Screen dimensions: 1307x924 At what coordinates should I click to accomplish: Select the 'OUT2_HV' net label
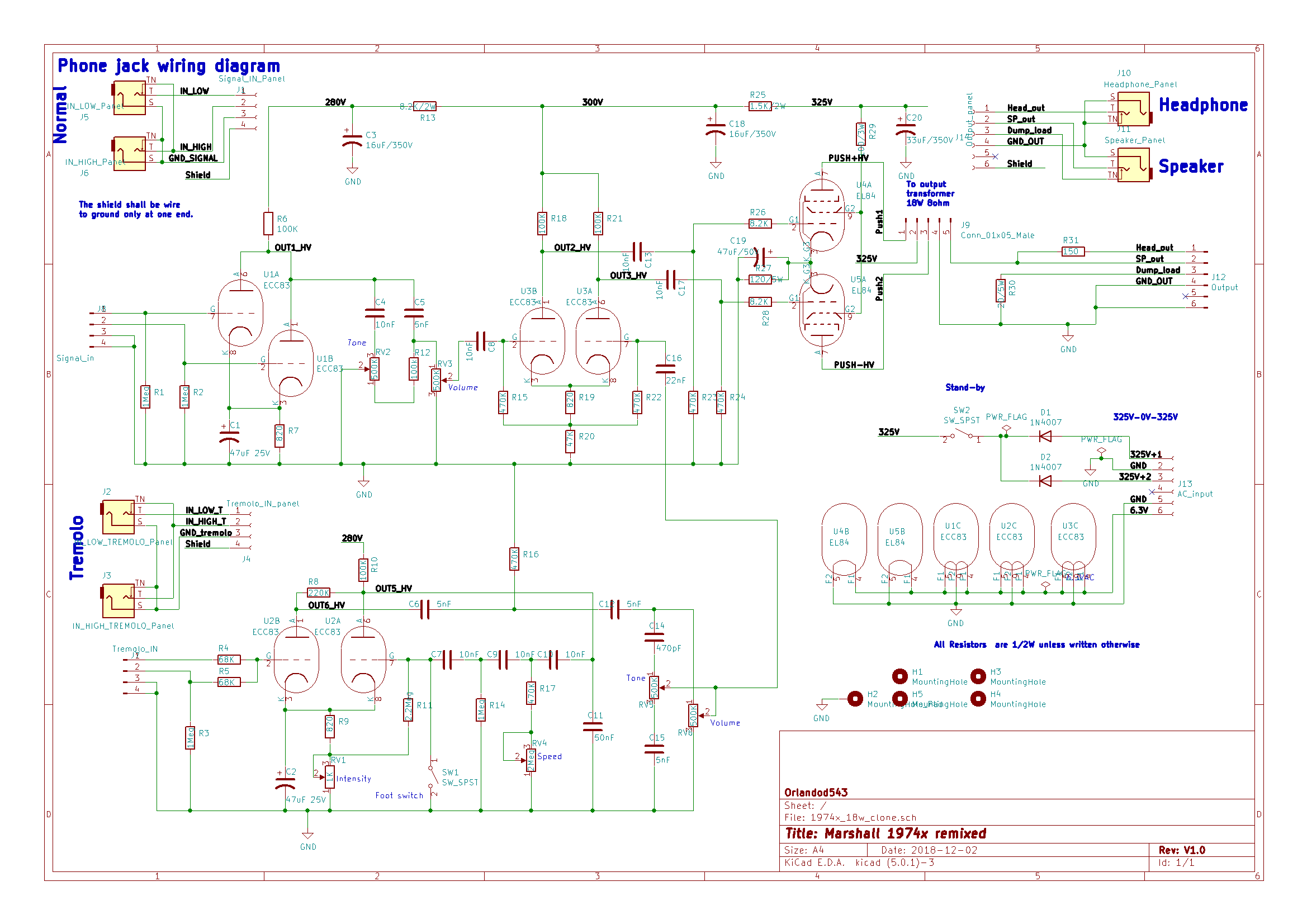click(x=572, y=248)
